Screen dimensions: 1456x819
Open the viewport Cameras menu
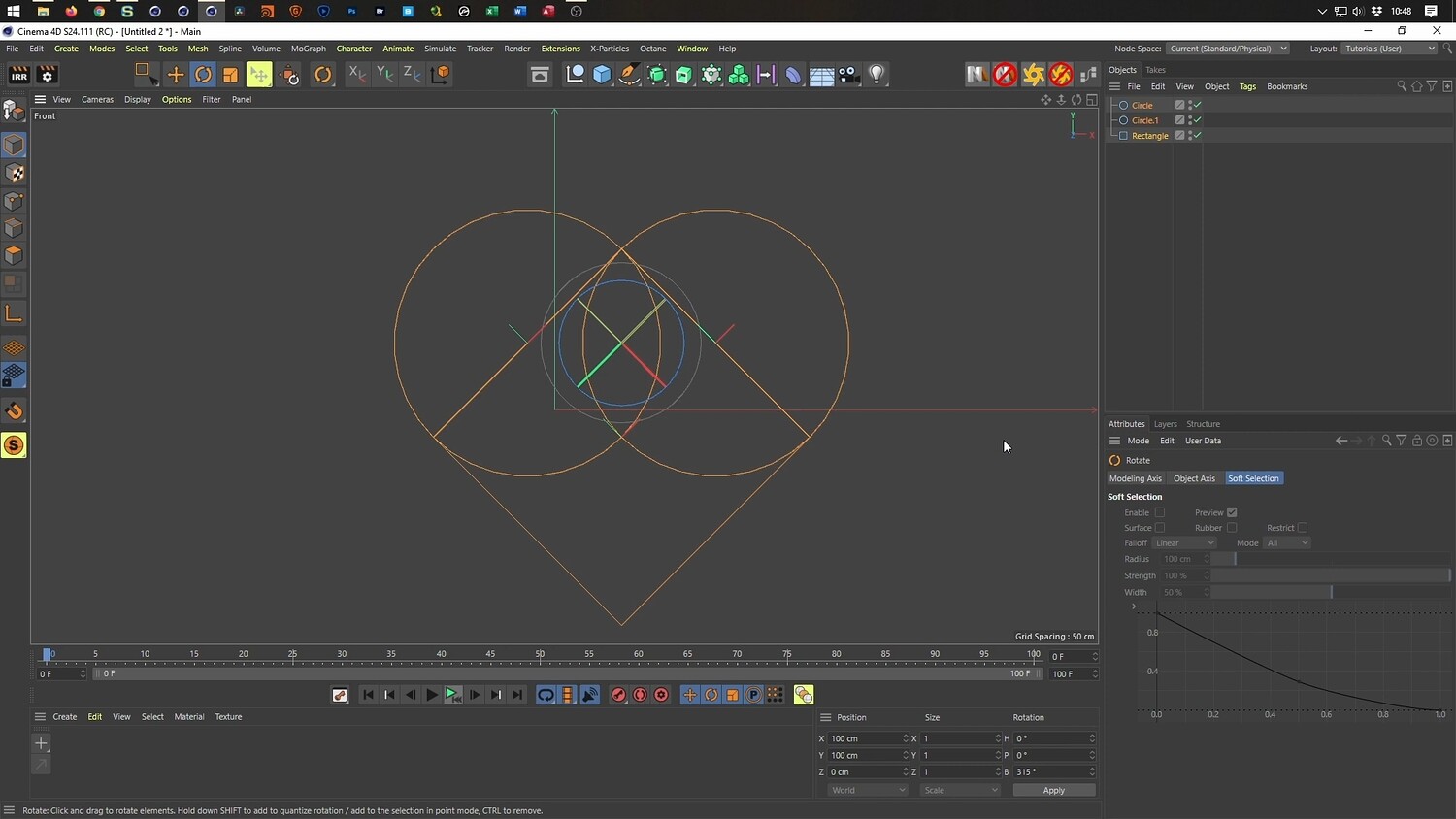pos(97,99)
